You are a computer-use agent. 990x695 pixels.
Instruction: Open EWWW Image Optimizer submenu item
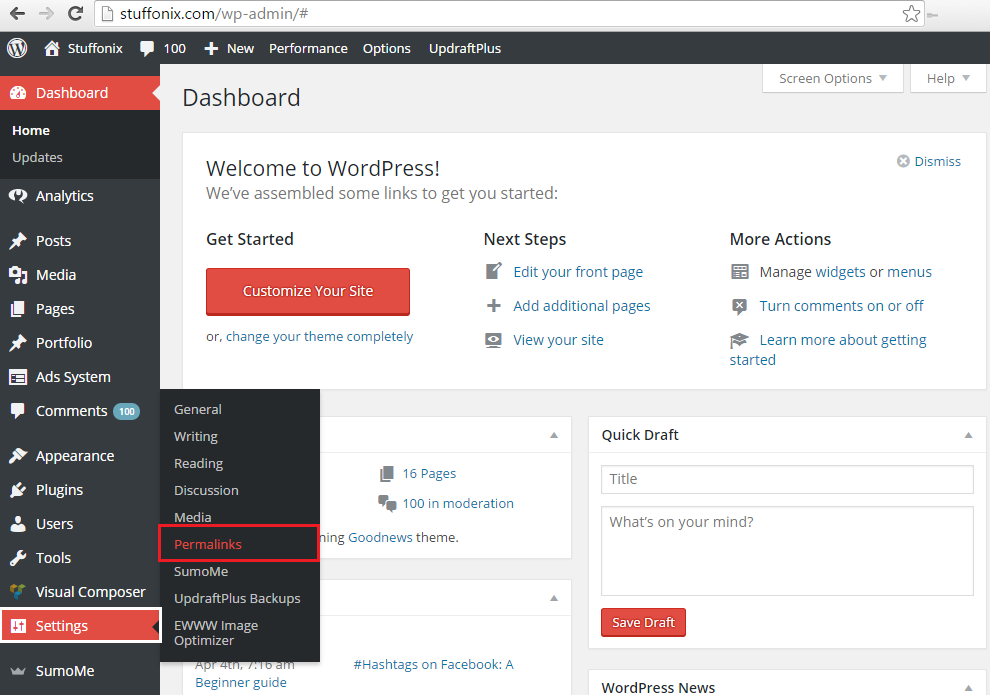216,633
